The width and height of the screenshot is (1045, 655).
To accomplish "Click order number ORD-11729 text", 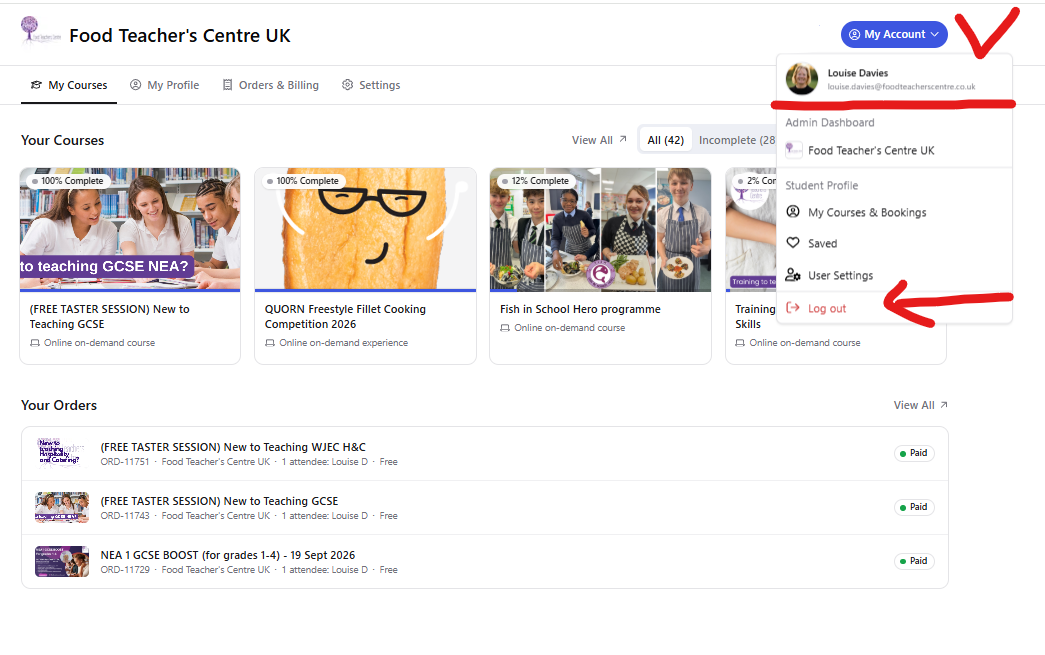I will [125, 570].
